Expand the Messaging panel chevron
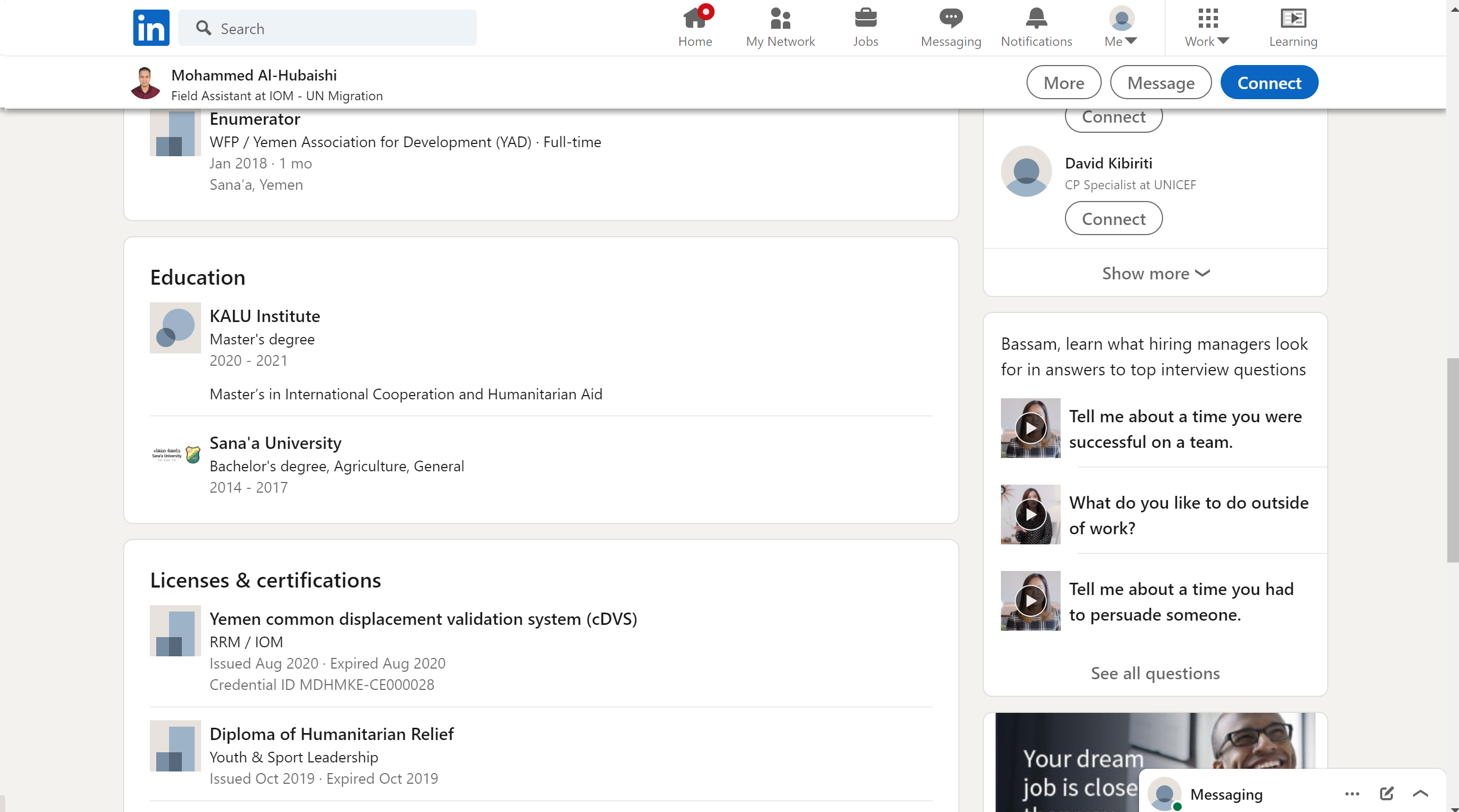Screen dimensions: 1459x812 (1420, 793)
